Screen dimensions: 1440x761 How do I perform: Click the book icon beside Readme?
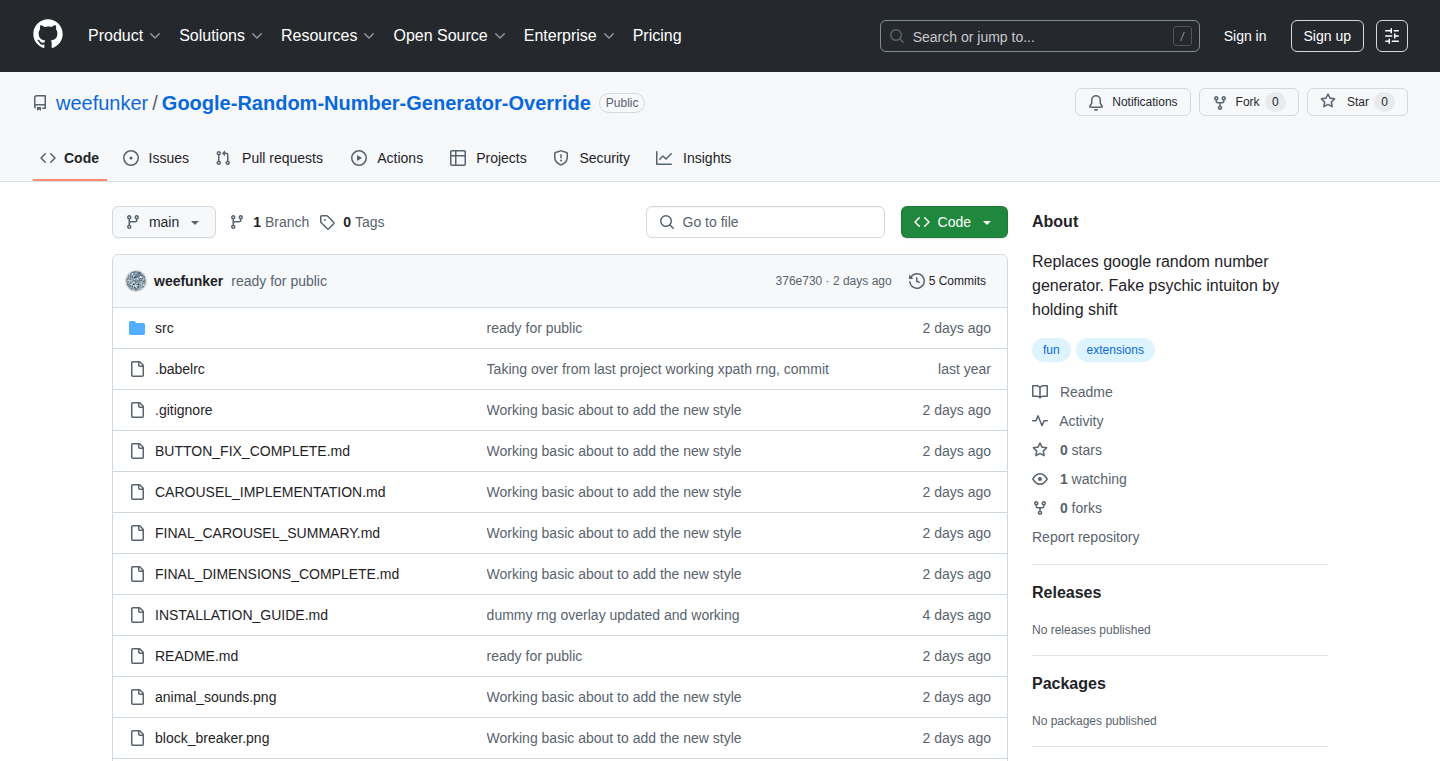[1040, 392]
